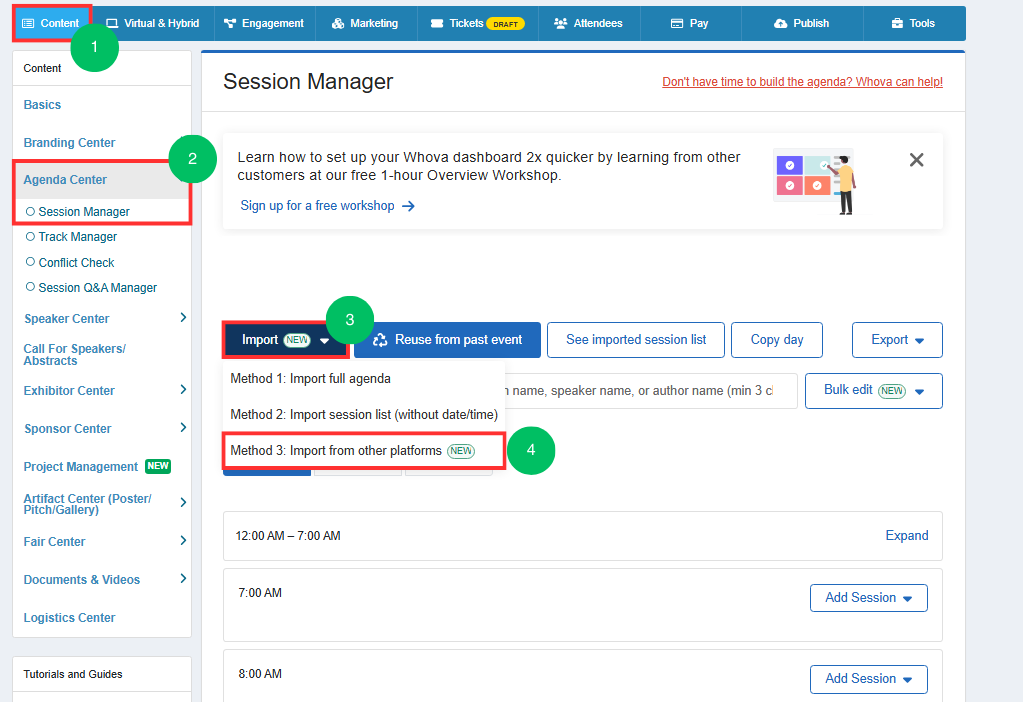Click the Tools briefcase icon

(x=897, y=23)
